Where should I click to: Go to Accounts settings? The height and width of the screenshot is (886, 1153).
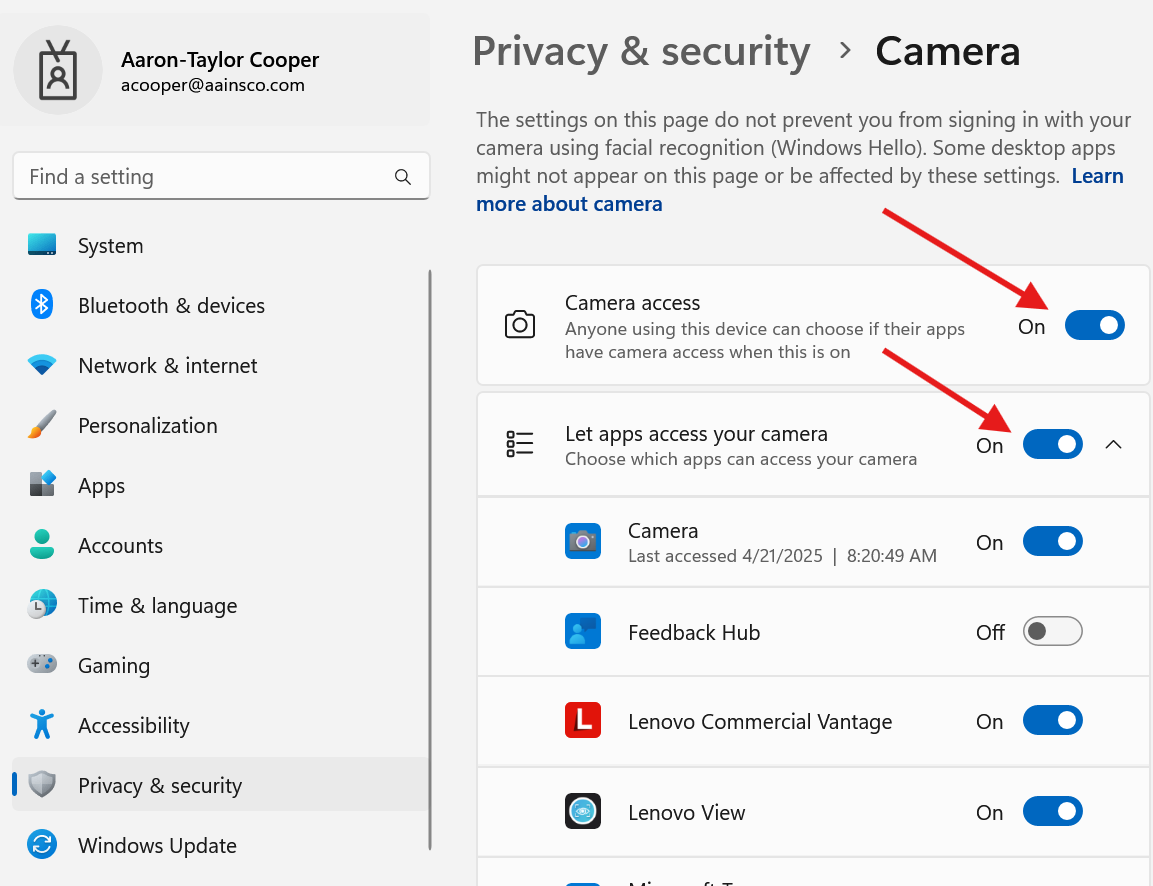click(120, 546)
